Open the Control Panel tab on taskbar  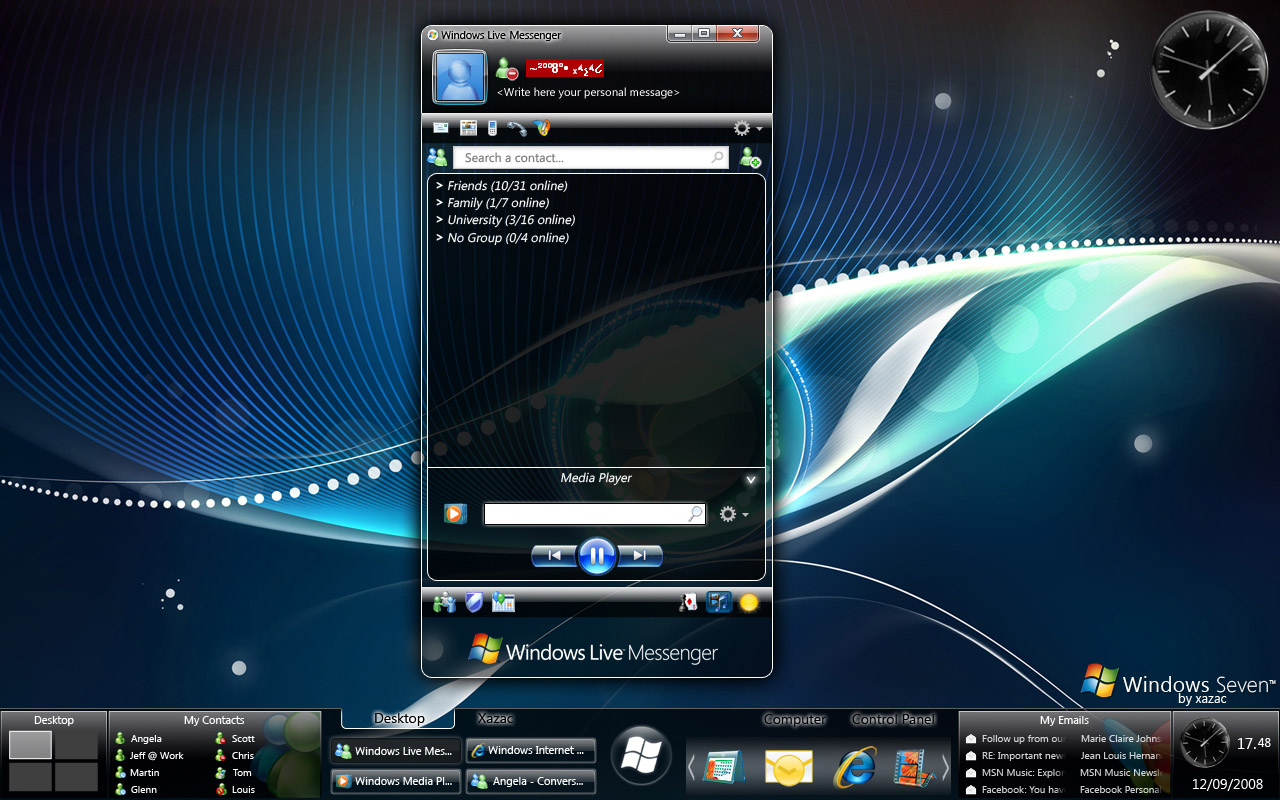click(893, 719)
